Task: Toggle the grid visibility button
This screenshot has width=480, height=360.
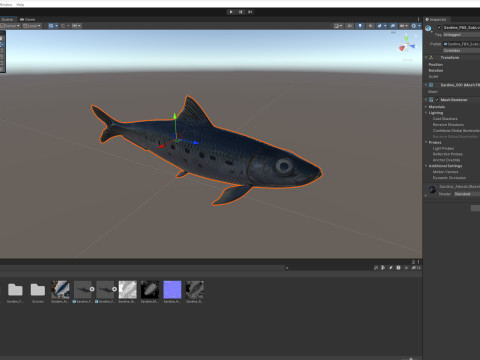Action: 51,26
